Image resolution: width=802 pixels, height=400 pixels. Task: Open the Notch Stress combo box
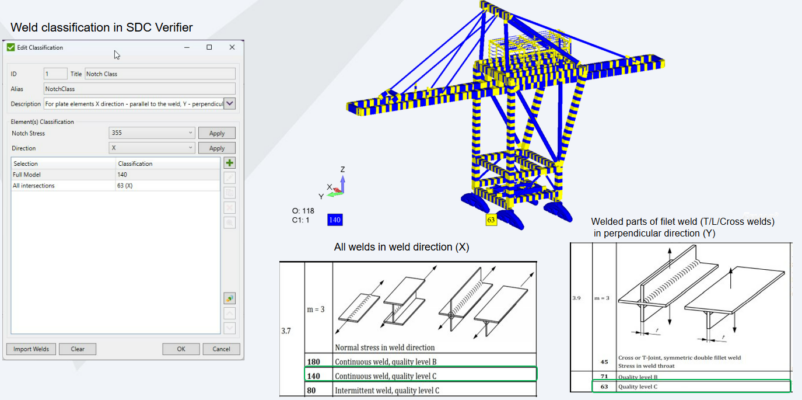(x=152, y=133)
